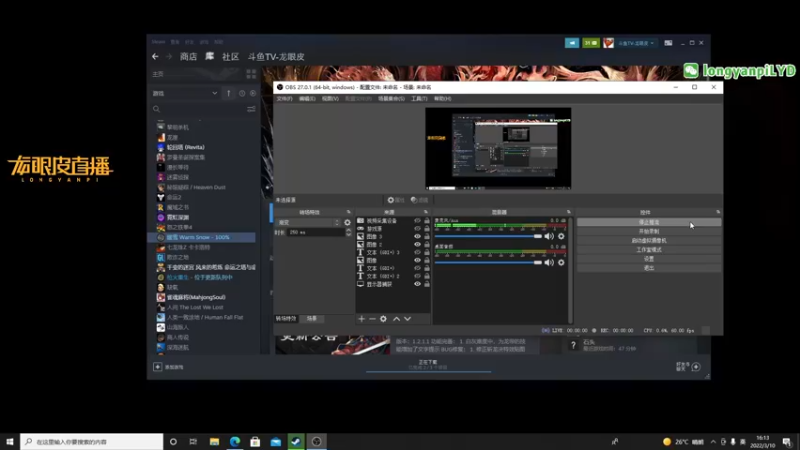Open 设置 from OBS controls

649,259
